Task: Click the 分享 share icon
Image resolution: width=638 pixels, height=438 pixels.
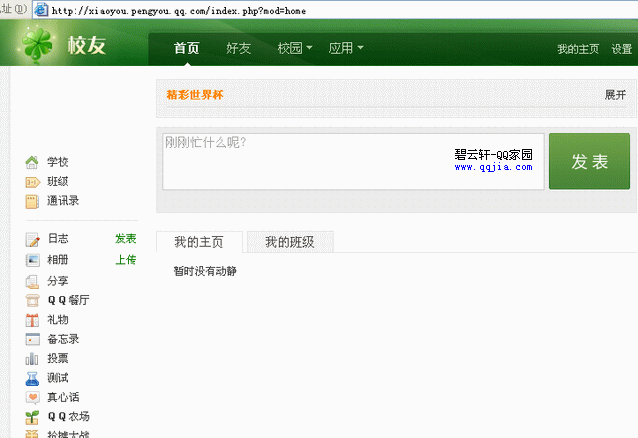Action: [x=32, y=281]
